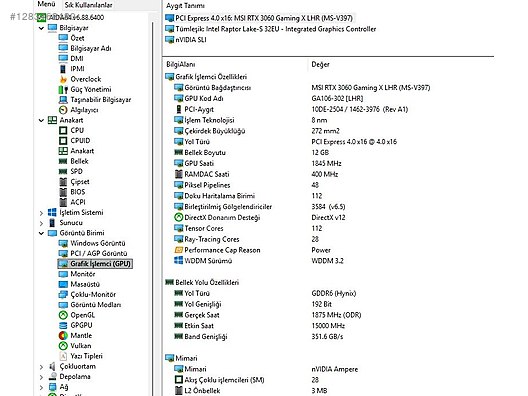The image size is (528, 396).
Task: Click the Bellek Yolu Özellikleri group header
Action: 202,283
